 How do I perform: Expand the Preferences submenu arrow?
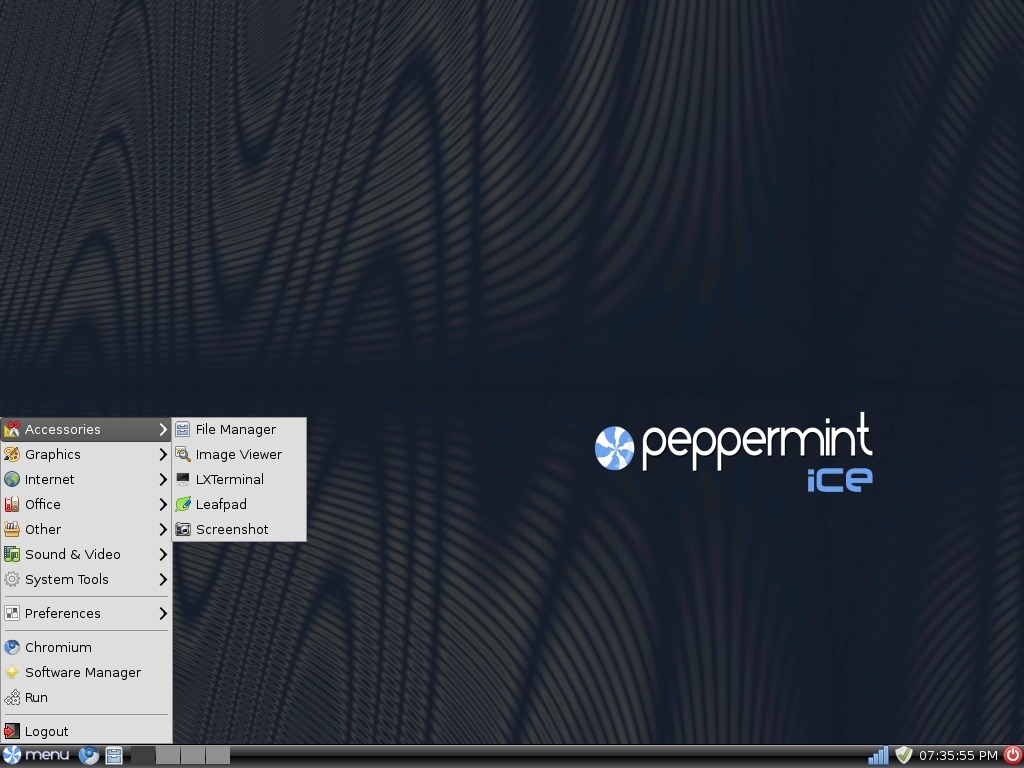click(x=163, y=613)
